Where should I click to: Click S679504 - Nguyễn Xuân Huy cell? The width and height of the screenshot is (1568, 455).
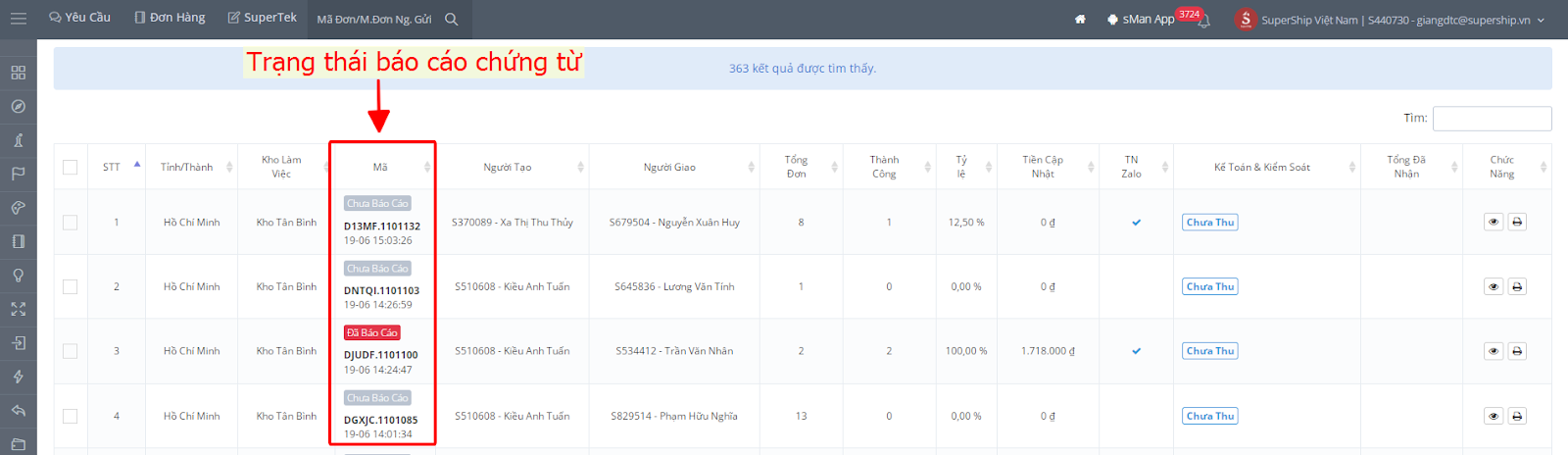674,223
